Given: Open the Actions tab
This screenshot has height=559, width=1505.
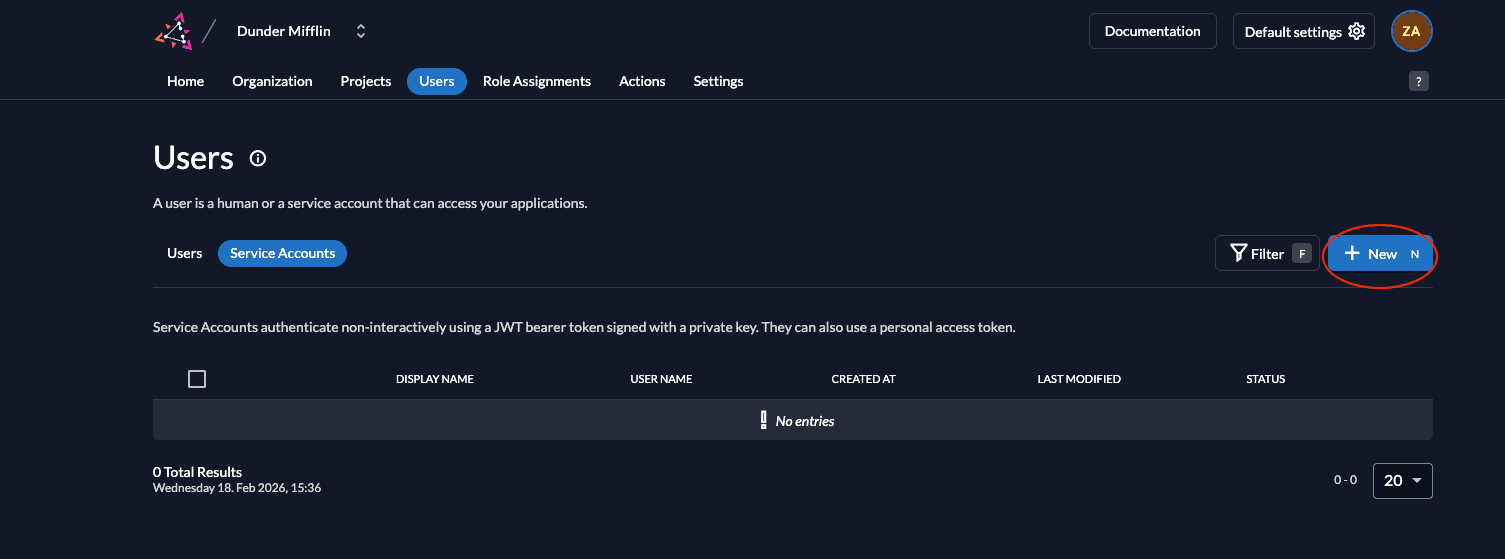Looking at the screenshot, I should [x=642, y=81].
